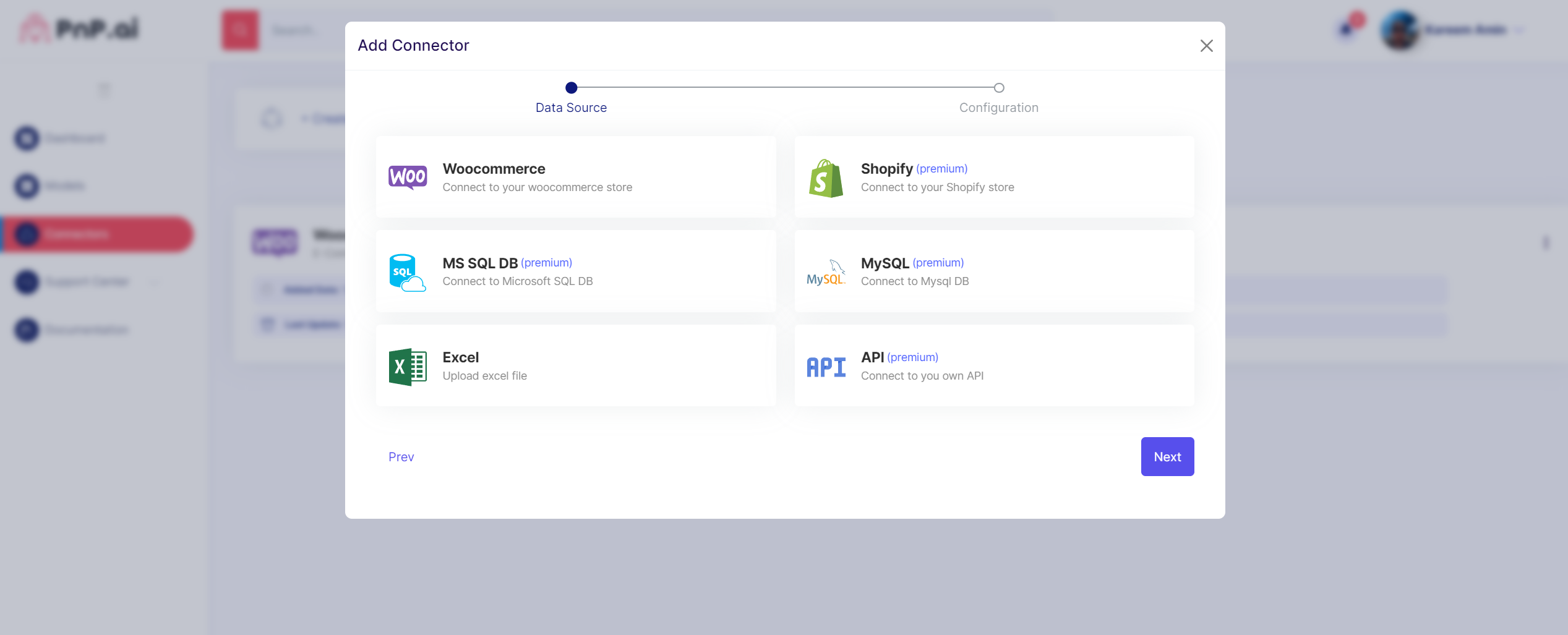Screen dimensions: 1568x635
Task: Click the Prev link
Action: (x=401, y=457)
